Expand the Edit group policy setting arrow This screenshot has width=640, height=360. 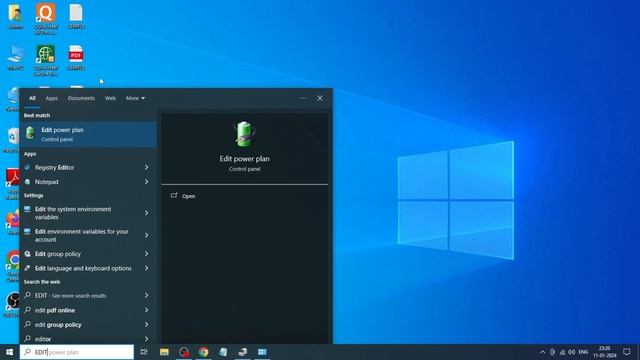coord(147,253)
